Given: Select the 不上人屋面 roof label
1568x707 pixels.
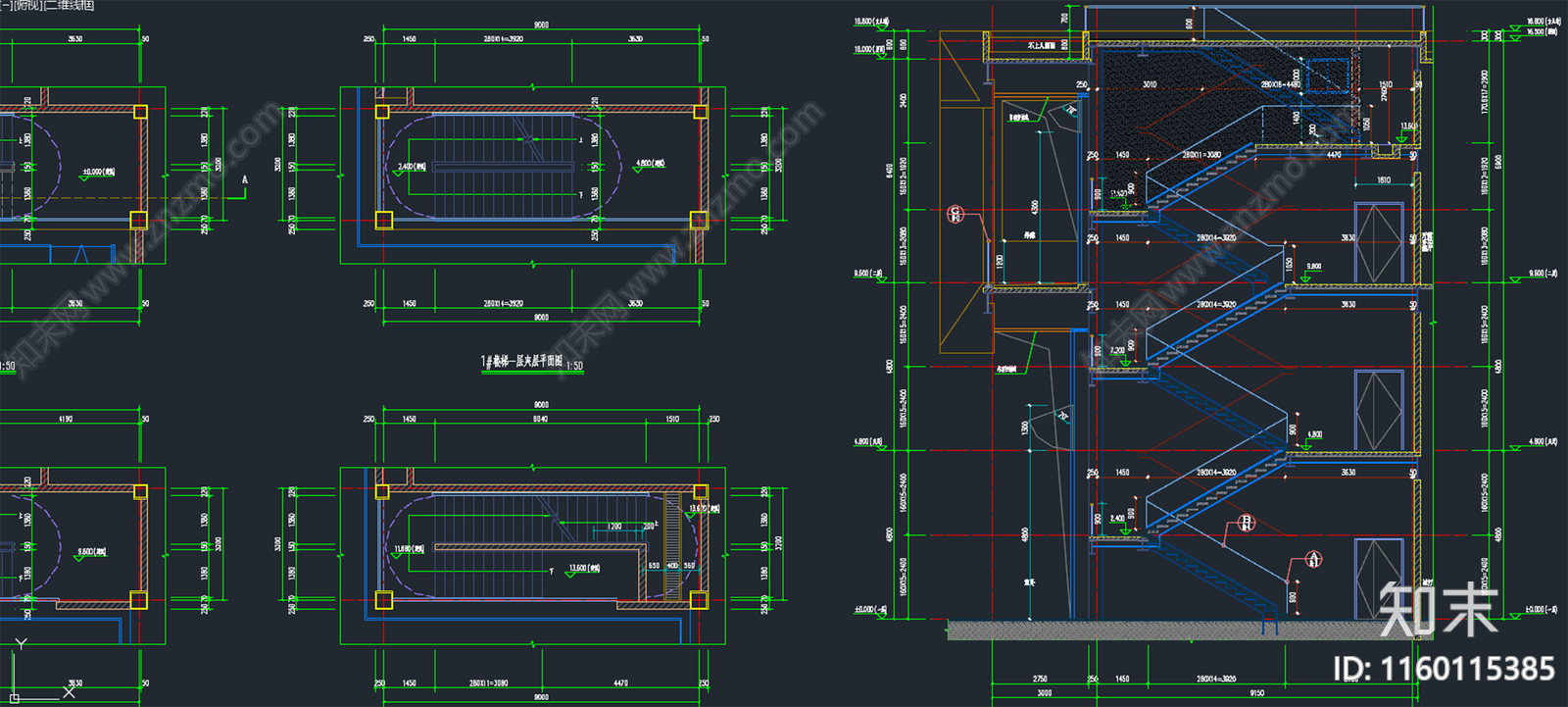Looking at the screenshot, I should coord(1042,46).
